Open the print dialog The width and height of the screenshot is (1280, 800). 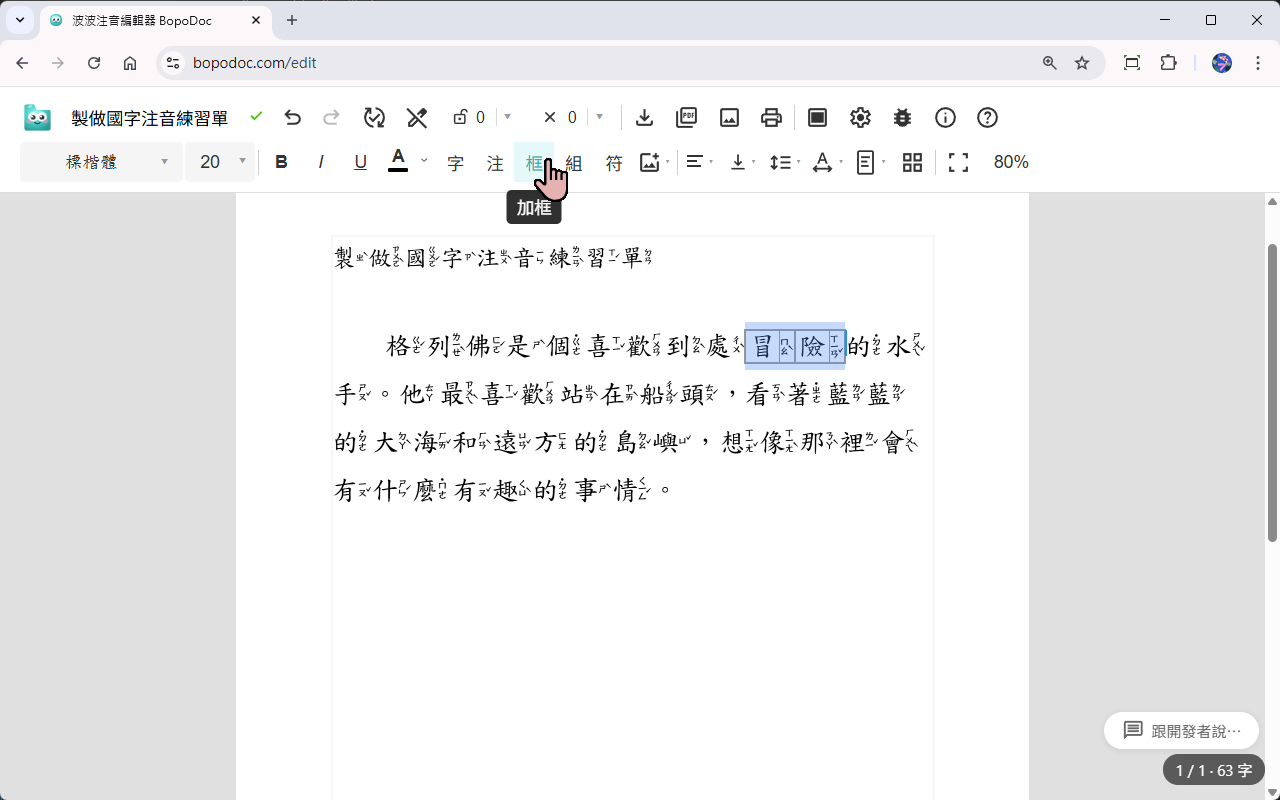pos(771,117)
